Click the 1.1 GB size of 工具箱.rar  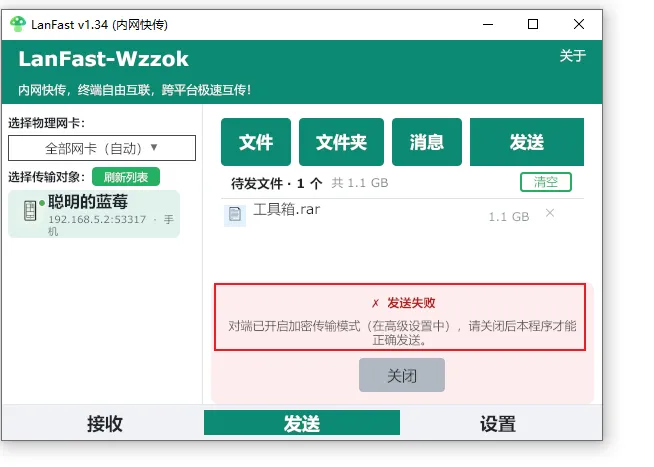(x=508, y=217)
